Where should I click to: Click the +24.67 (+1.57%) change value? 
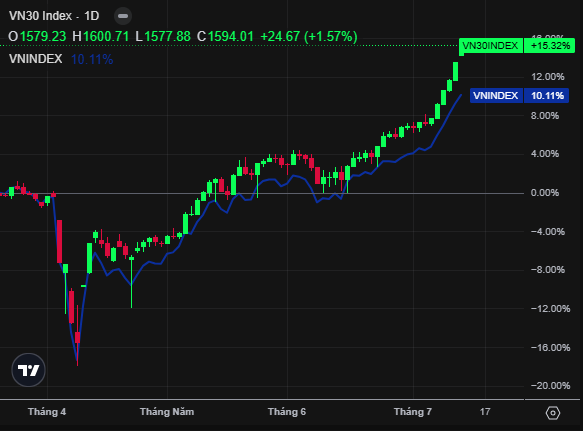tap(309, 36)
